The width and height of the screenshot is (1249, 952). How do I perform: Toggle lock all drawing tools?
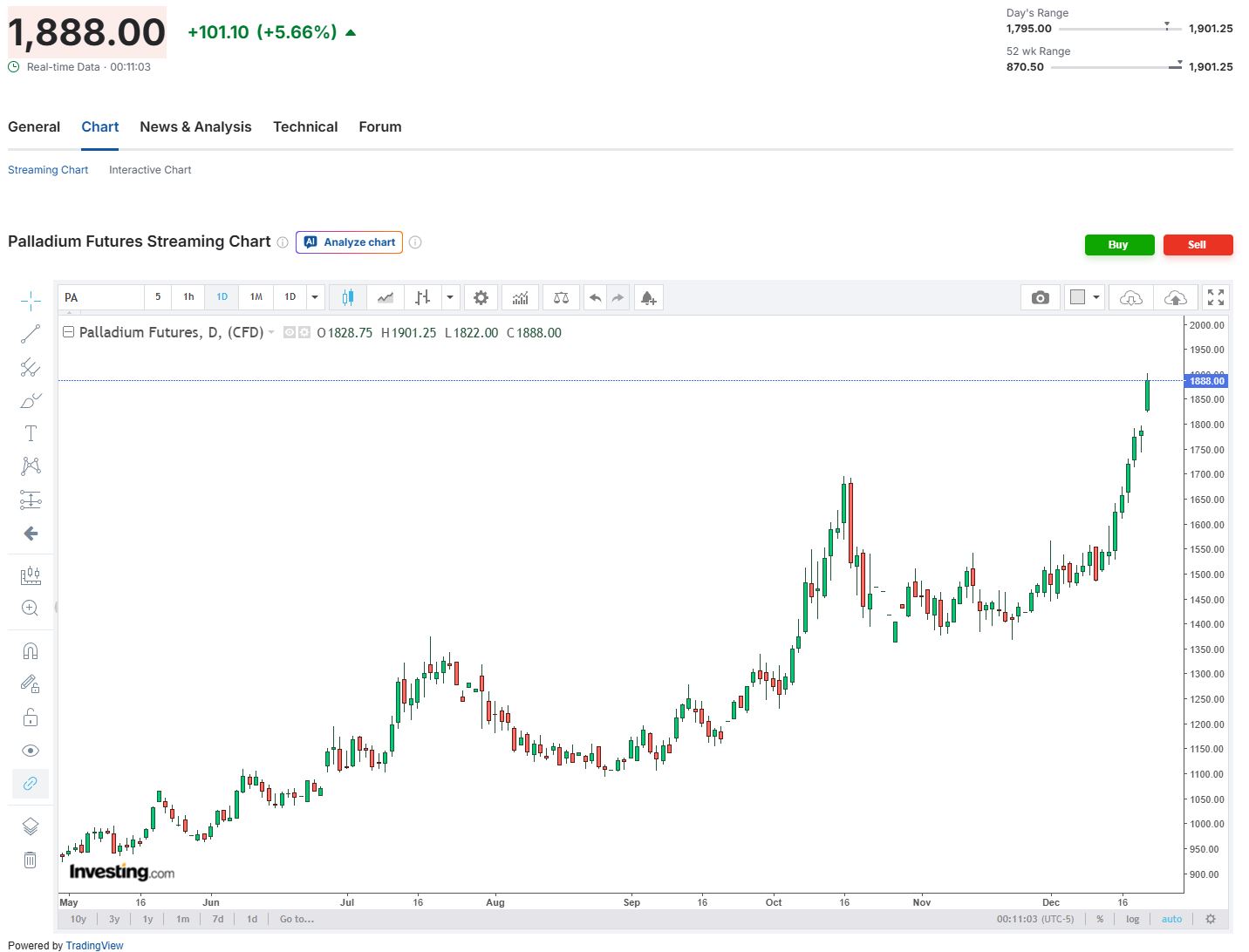31,717
